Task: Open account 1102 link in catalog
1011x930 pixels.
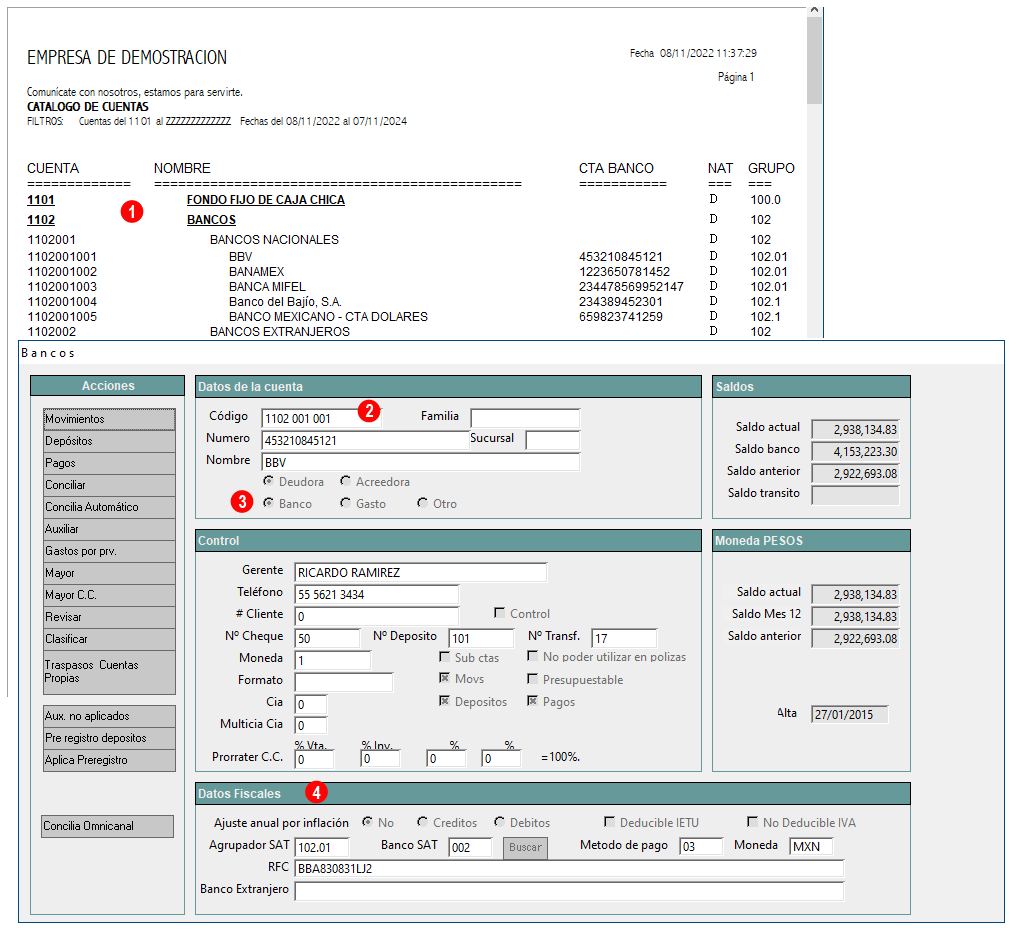Action: pyautogui.click(x=41, y=220)
